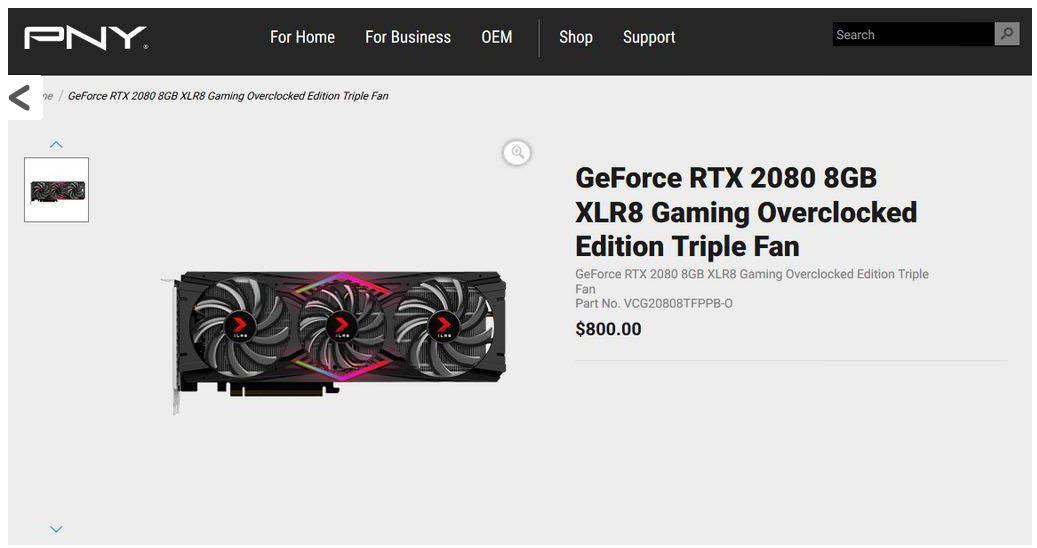The width and height of the screenshot is (1037, 548).
Task: Show the next thumbnail with the down chevron
Action: click(56, 529)
